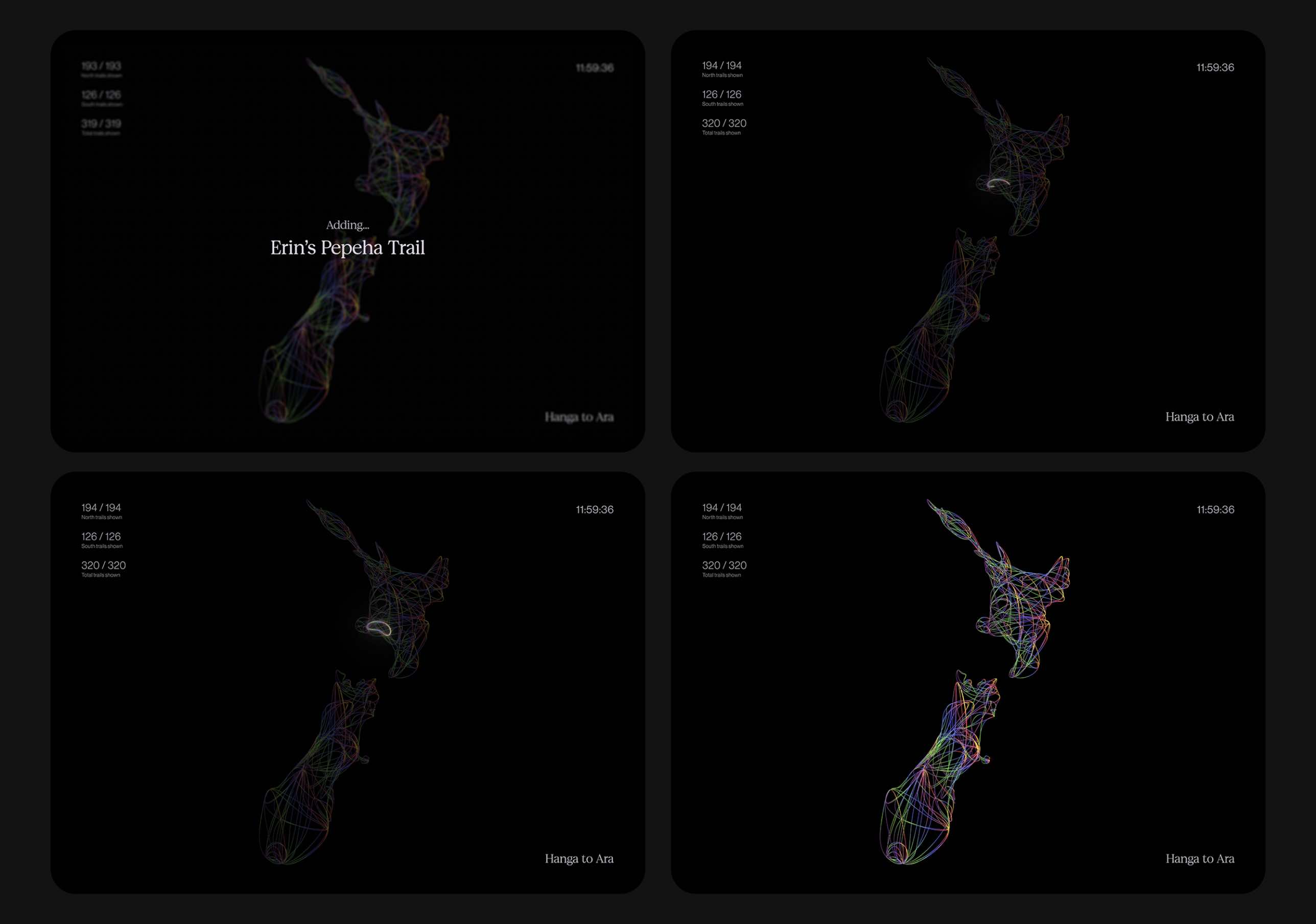Click the "Erin's Pepeha Trail" title text
The image size is (1316, 924).
pyautogui.click(x=347, y=248)
